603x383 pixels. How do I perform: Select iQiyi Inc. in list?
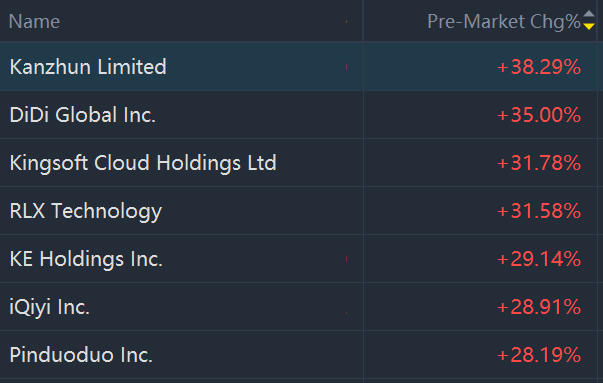click(298, 307)
